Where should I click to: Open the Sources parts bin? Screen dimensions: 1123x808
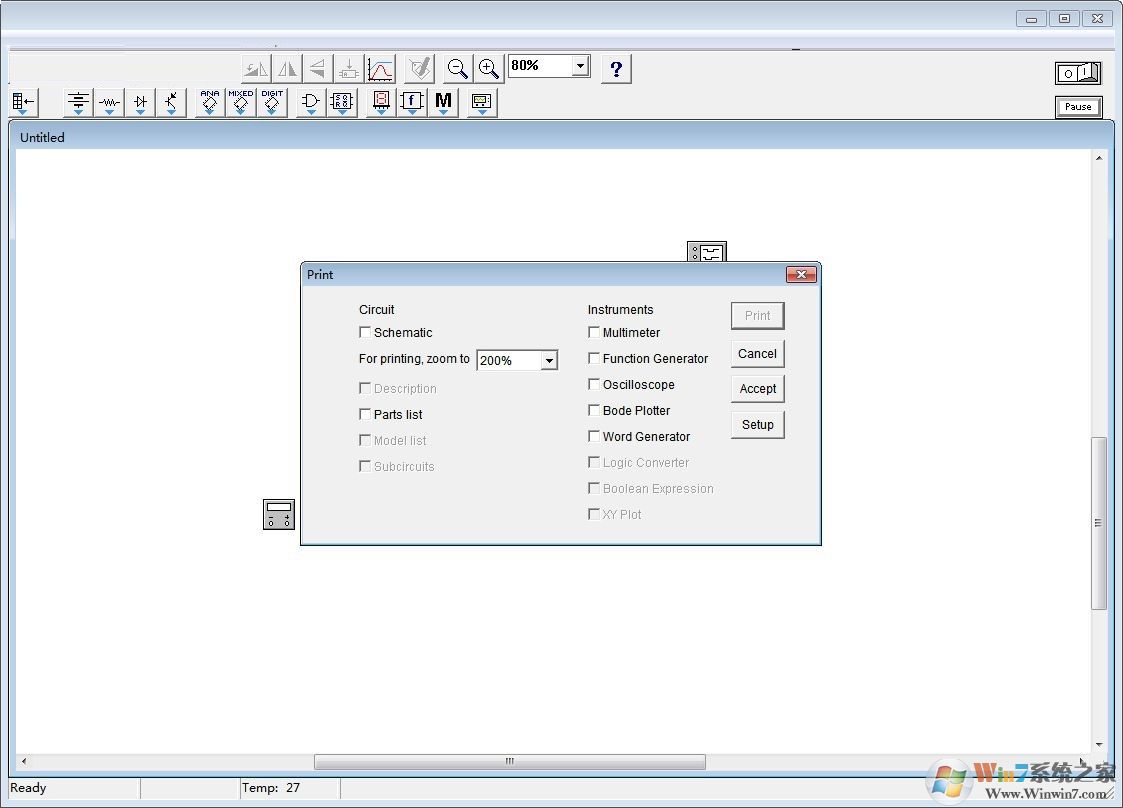click(78, 102)
